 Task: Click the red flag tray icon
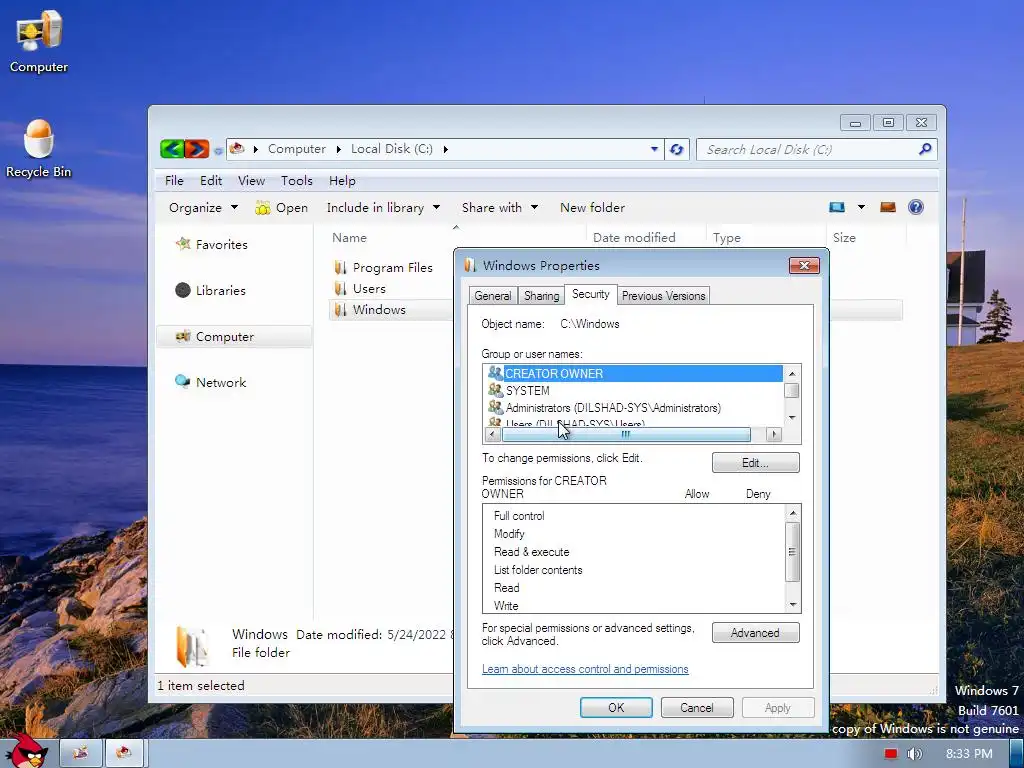(891, 754)
